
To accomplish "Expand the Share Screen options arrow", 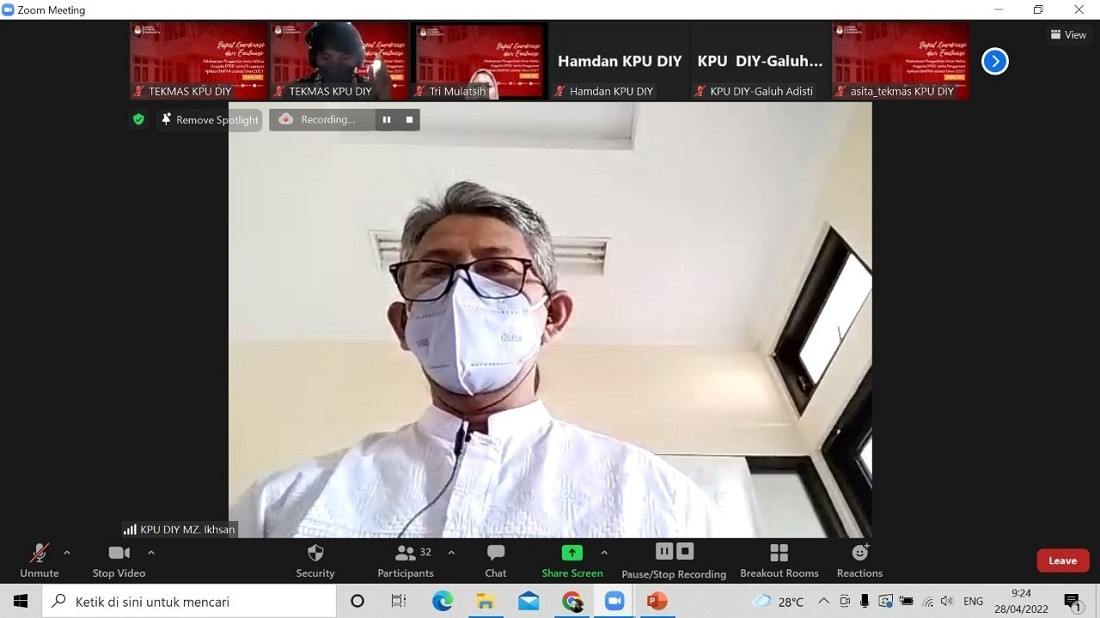I will (x=604, y=552).
